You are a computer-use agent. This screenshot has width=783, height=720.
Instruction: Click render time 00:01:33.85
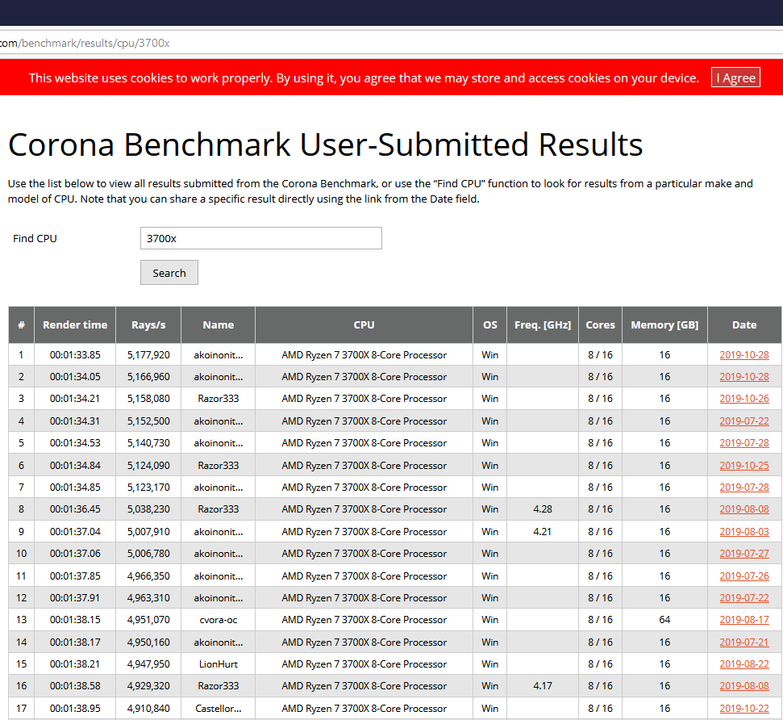(x=75, y=355)
